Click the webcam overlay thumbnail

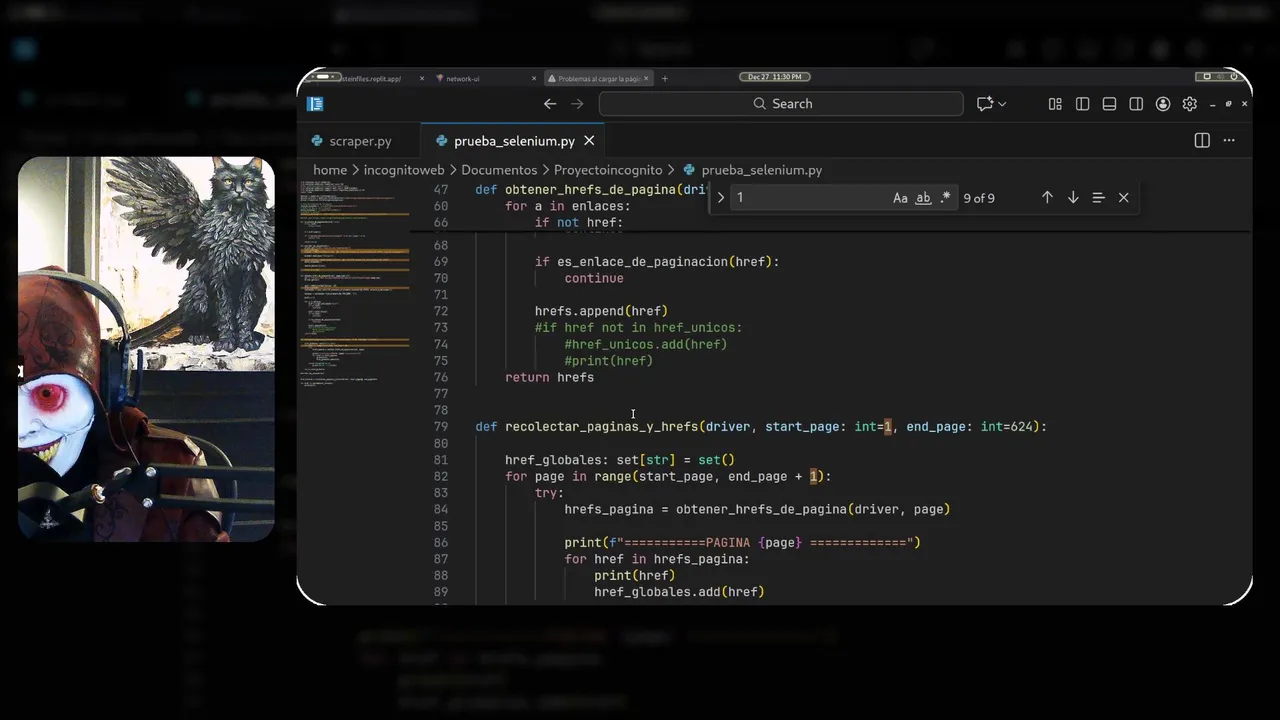[x=146, y=349]
